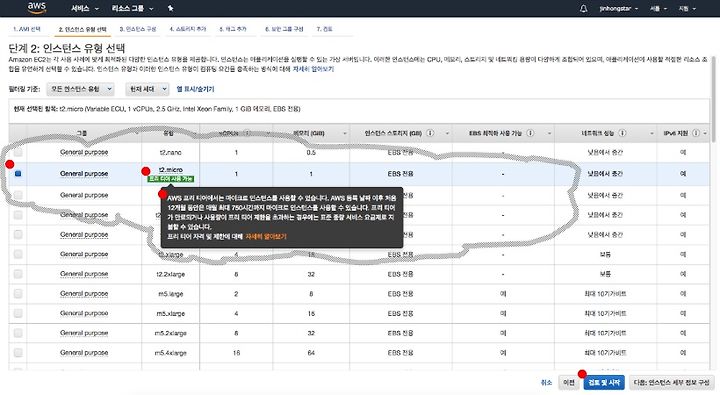Select the t2.xlarge row checkbox
Viewport: 720px width, 395px height.
pos(18,254)
